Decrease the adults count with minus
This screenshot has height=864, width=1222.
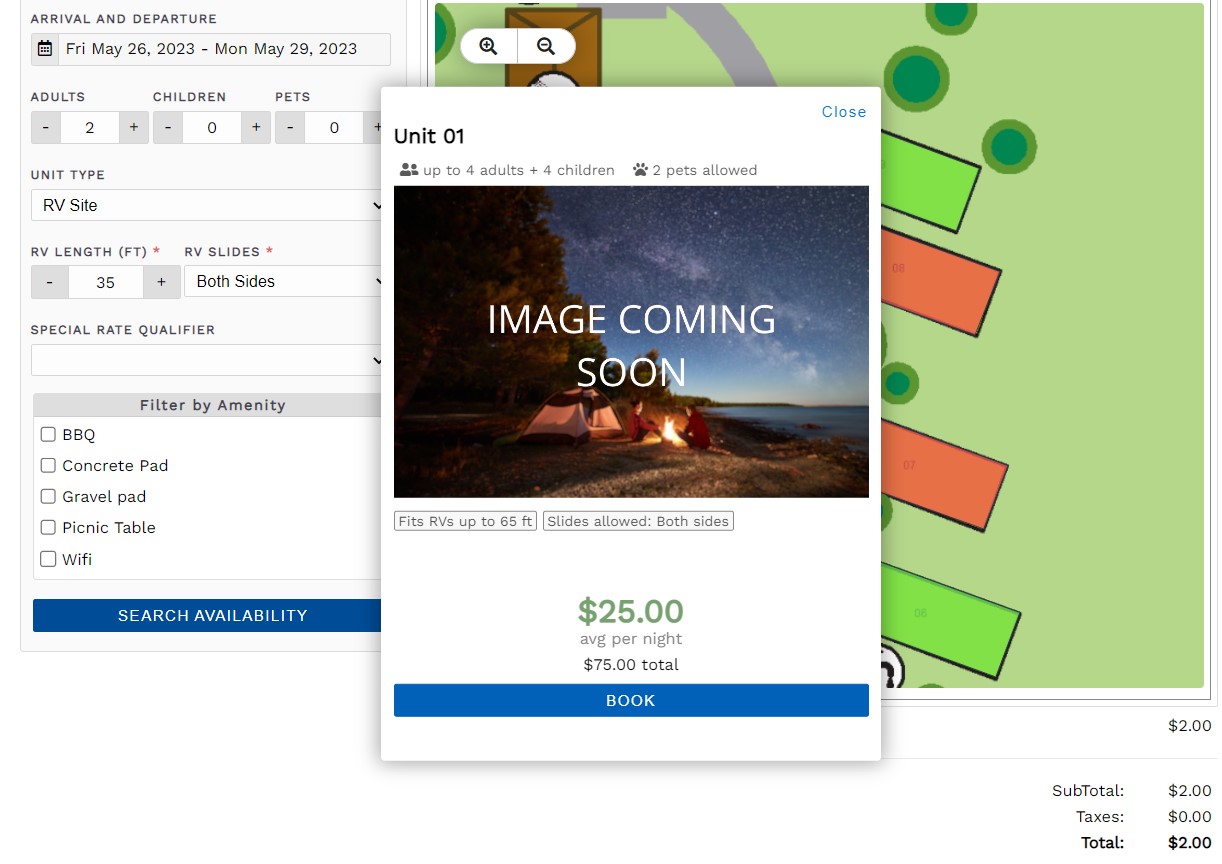point(46,127)
